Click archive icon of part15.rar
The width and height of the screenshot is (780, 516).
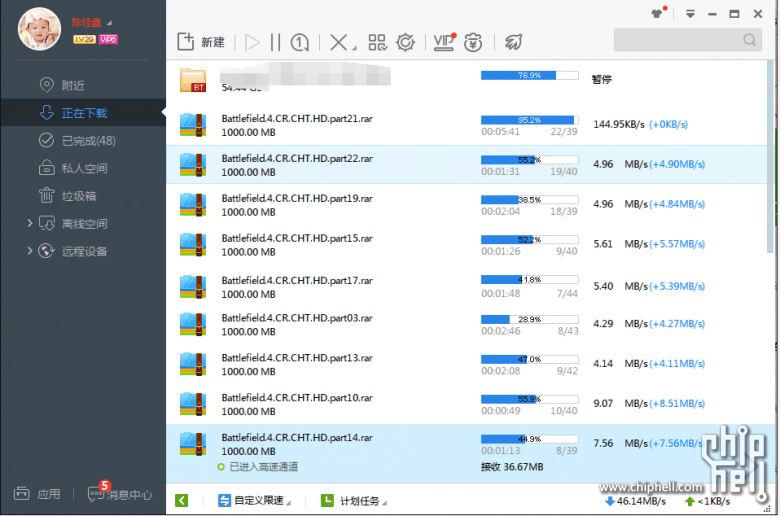click(193, 244)
